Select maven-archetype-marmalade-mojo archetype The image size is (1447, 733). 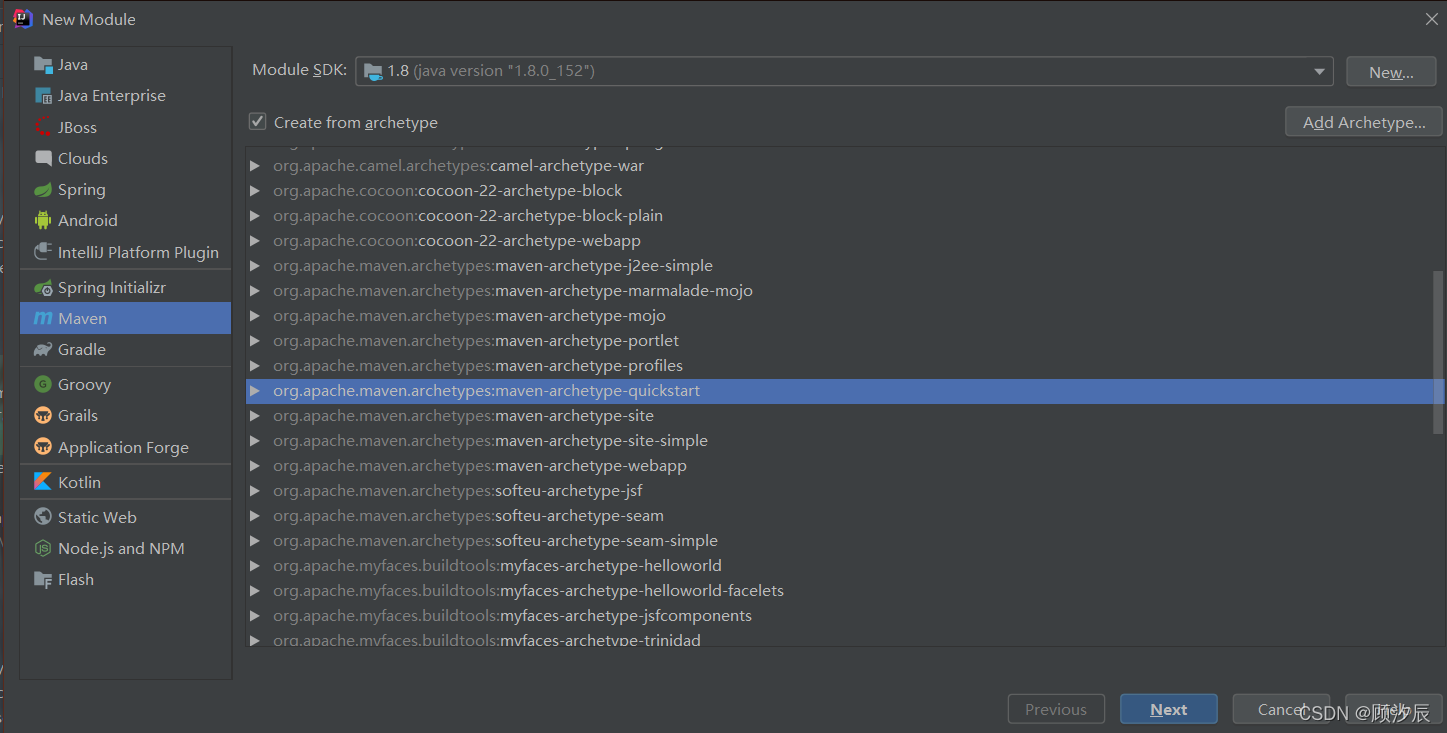pos(845,291)
